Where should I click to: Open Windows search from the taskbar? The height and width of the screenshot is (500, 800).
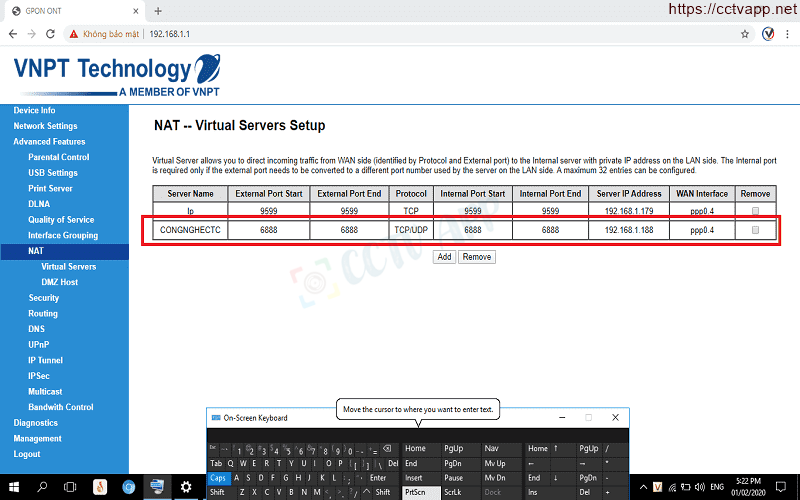[43, 487]
